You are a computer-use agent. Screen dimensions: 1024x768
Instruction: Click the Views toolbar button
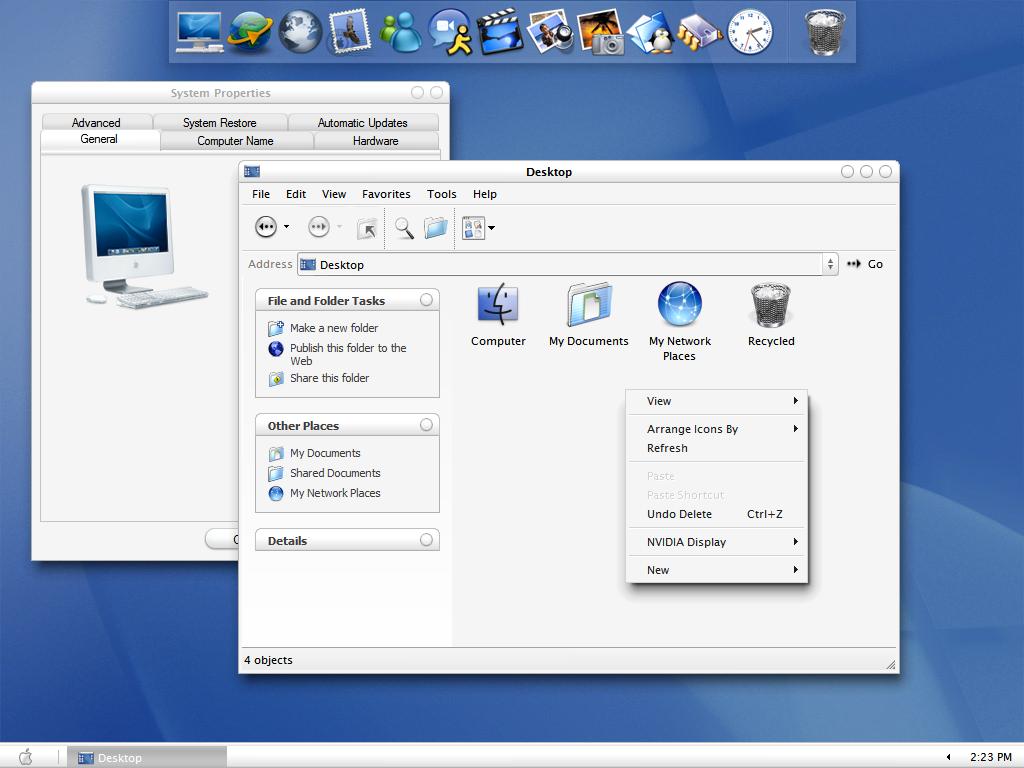[x=473, y=228]
